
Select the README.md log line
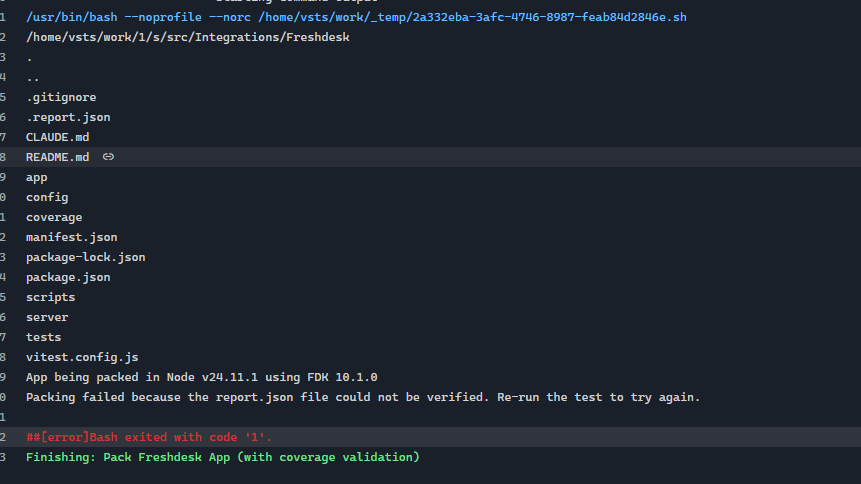[x=57, y=157]
